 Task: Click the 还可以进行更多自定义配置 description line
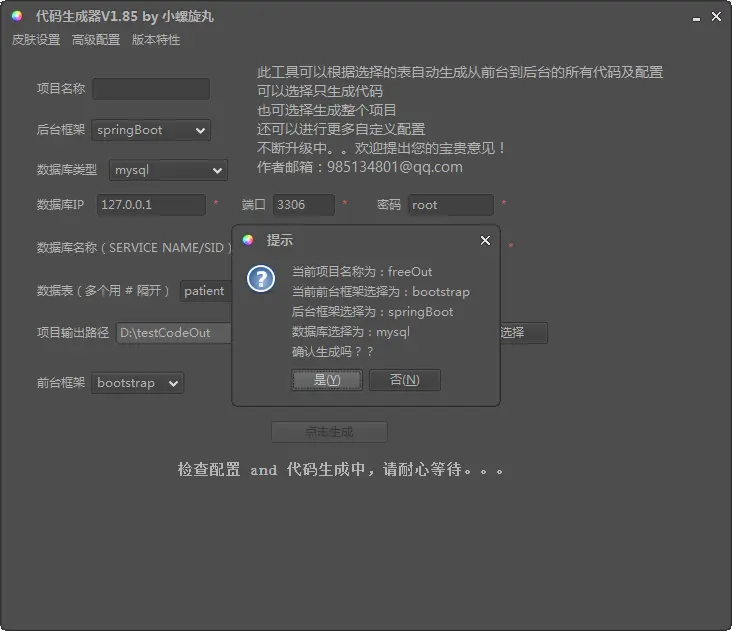click(x=341, y=129)
